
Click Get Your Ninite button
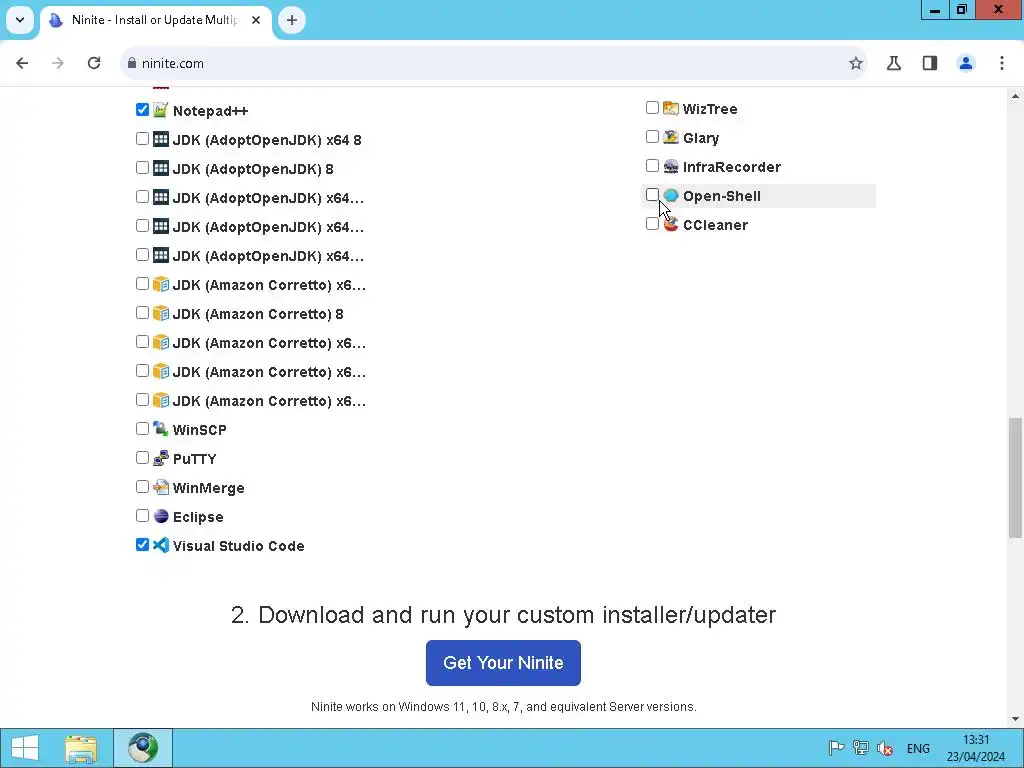click(x=504, y=663)
